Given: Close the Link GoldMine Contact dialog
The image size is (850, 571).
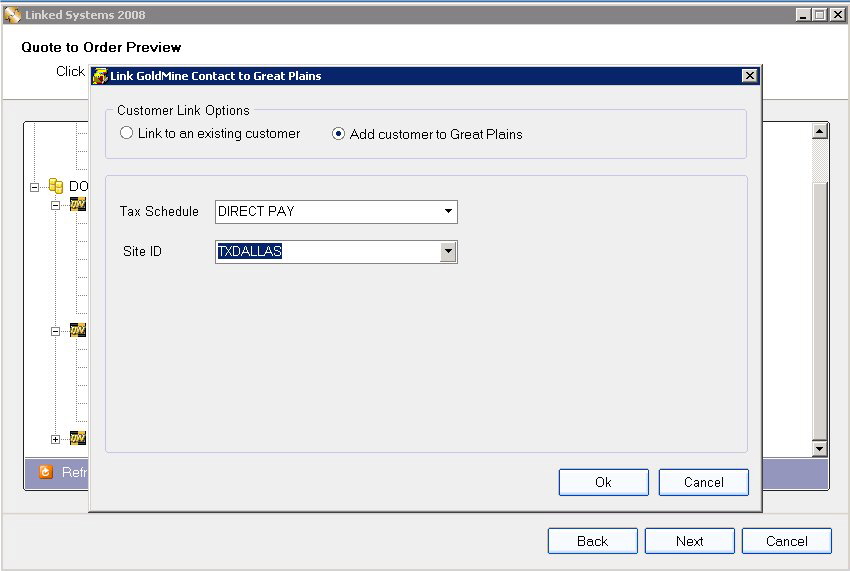Looking at the screenshot, I should (749, 76).
